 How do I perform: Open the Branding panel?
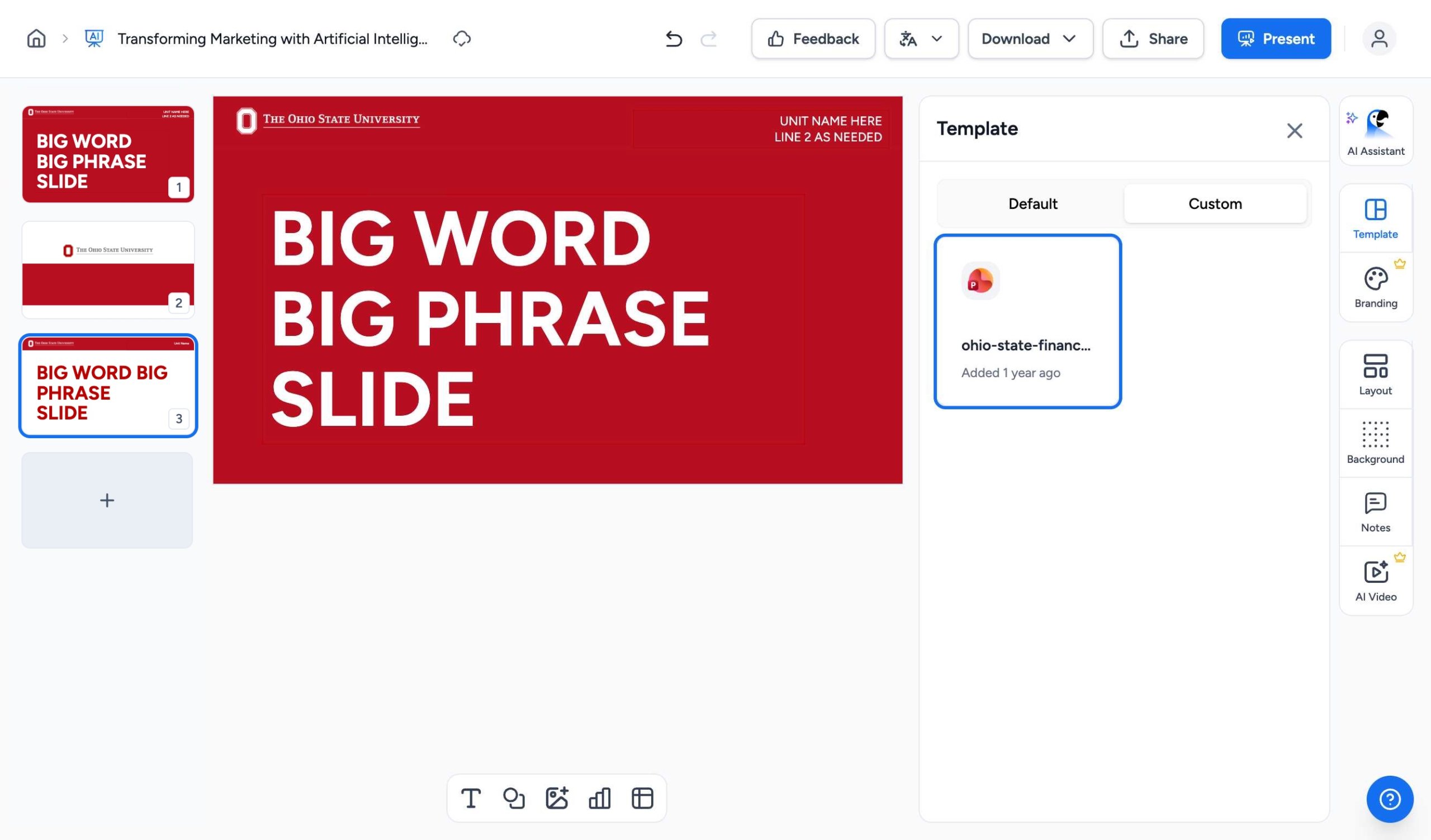tap(1375, 287)
